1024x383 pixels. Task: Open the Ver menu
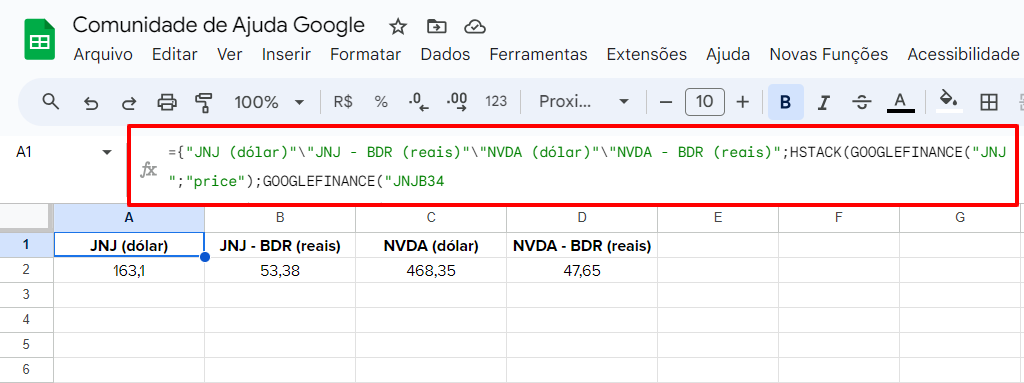(230, 54)
